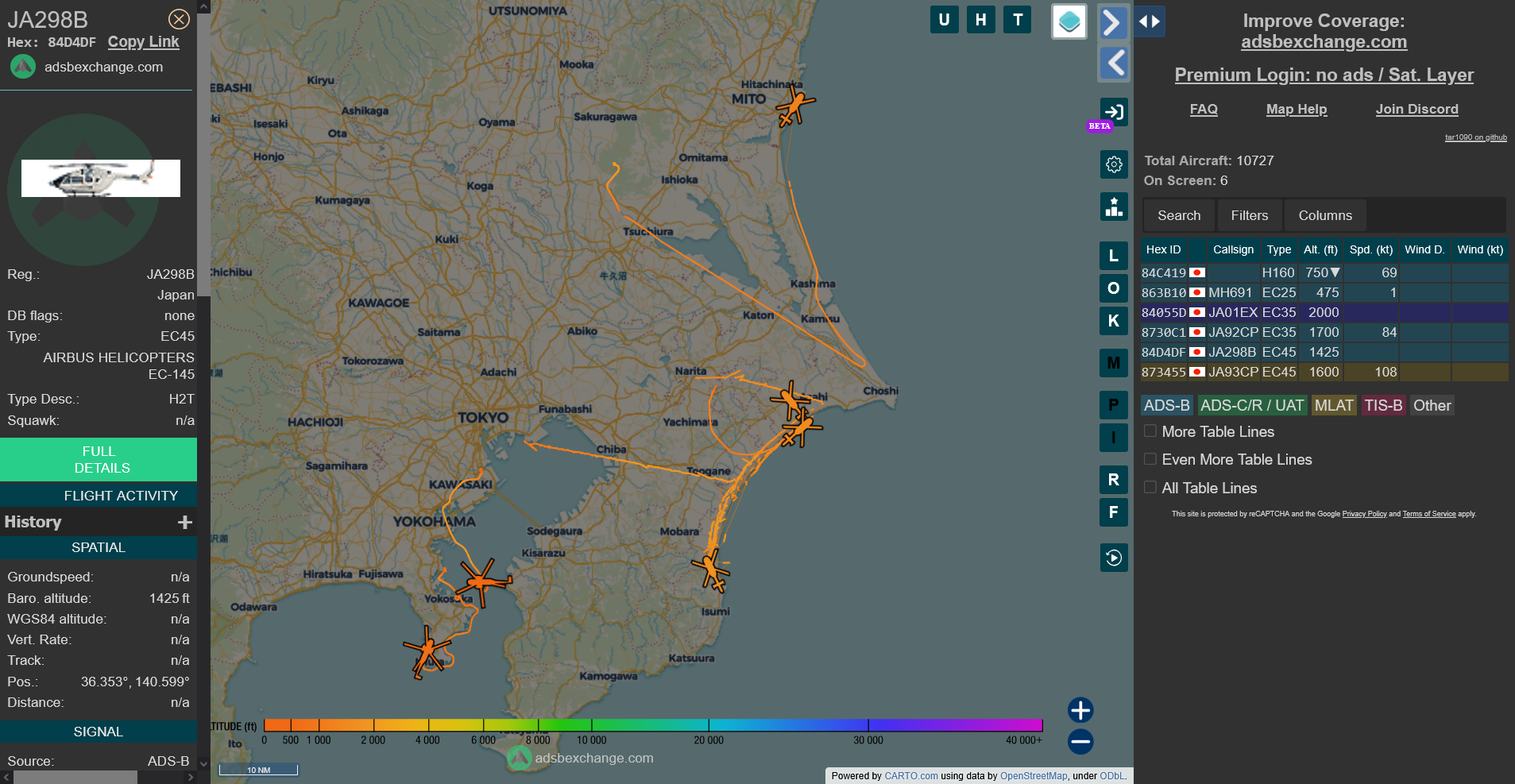The height and width of the screenshot is (784, 1515).
Task: Toggle the M map button
Action: (x=1114, y=363)
